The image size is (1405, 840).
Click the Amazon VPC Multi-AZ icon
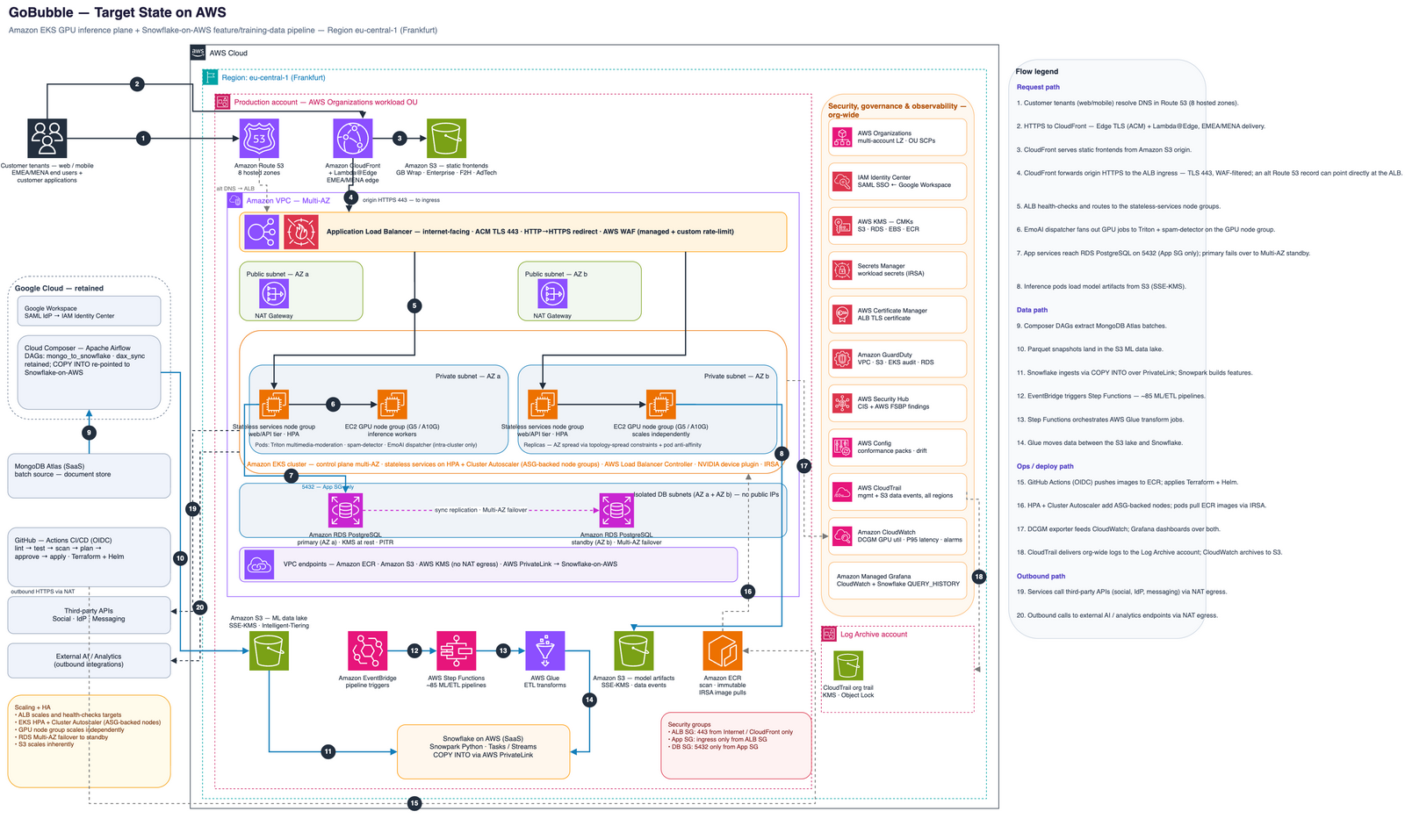(x=235, y=200)
